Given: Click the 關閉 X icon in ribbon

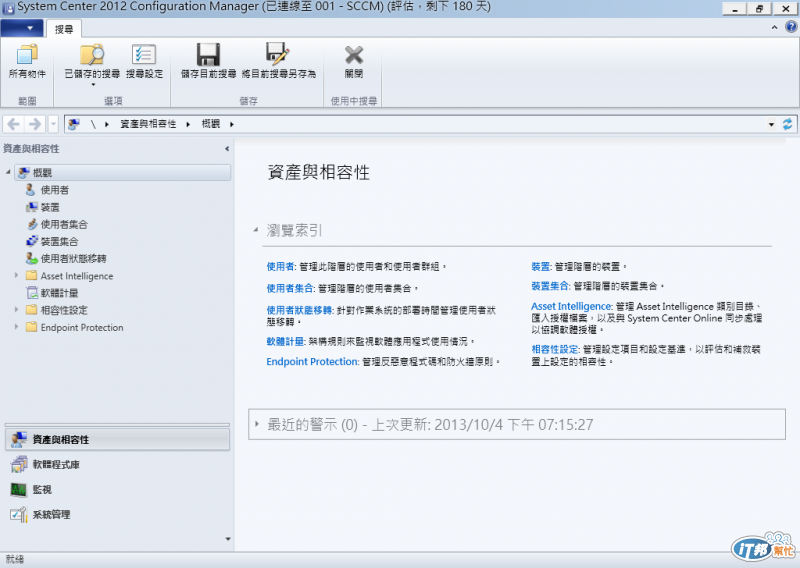Looking at the screenshot, I should 354,55.
